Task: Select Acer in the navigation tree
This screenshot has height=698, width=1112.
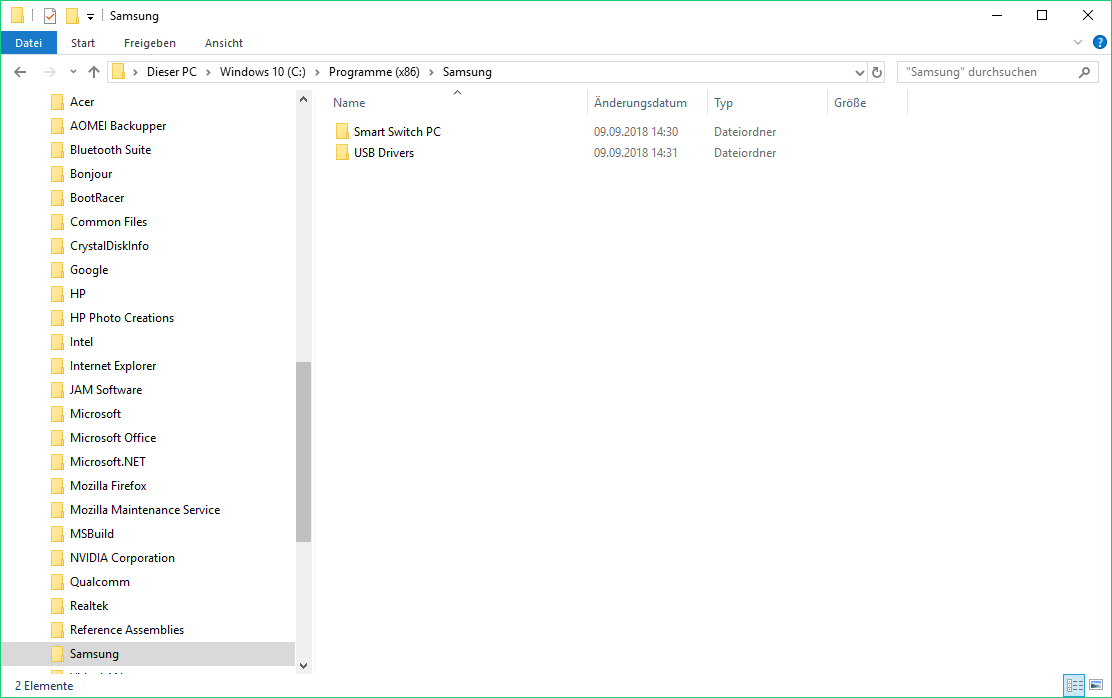Action: [82, 101]
